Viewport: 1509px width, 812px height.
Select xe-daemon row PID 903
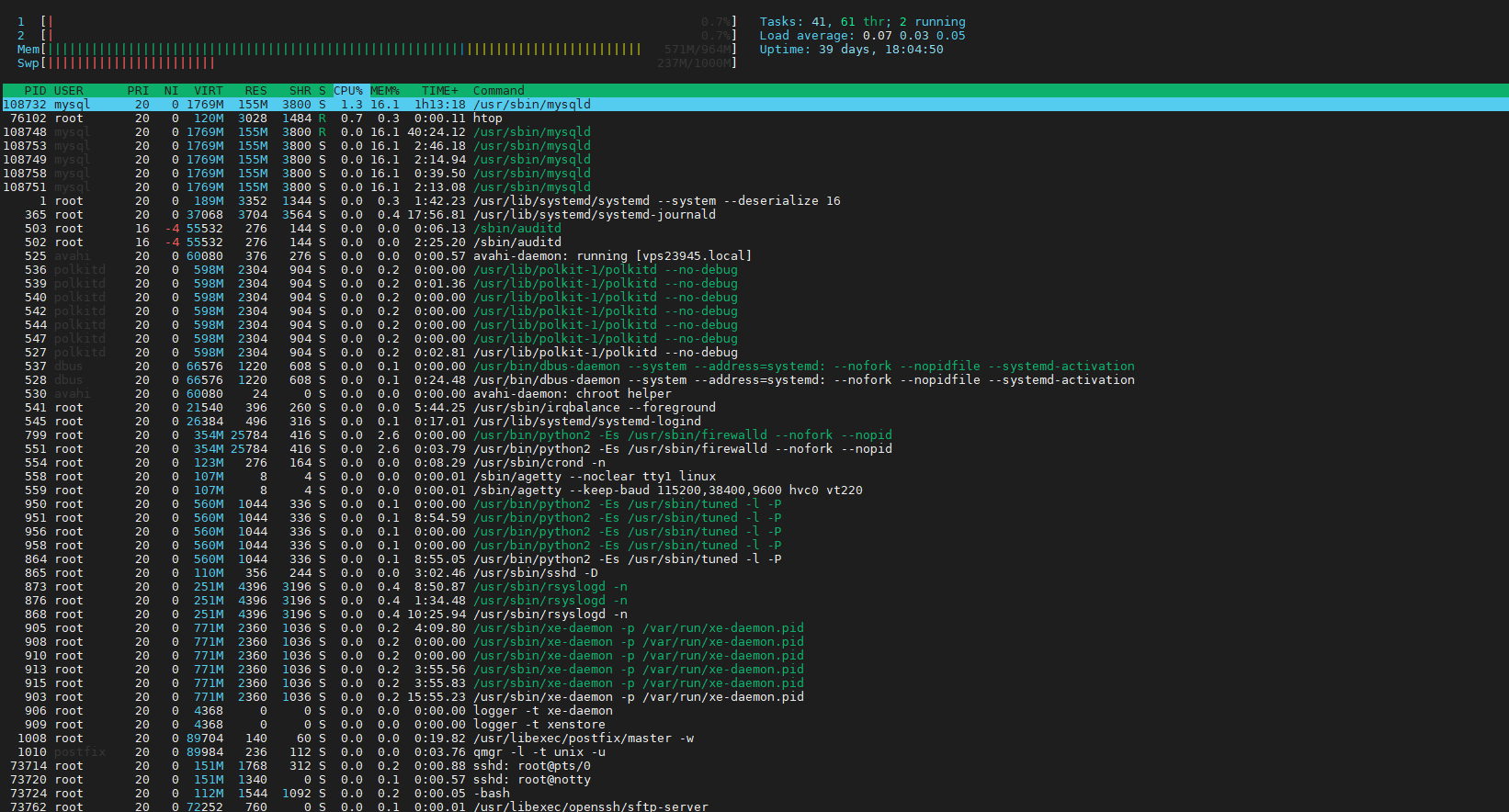[x=754, y=697]
